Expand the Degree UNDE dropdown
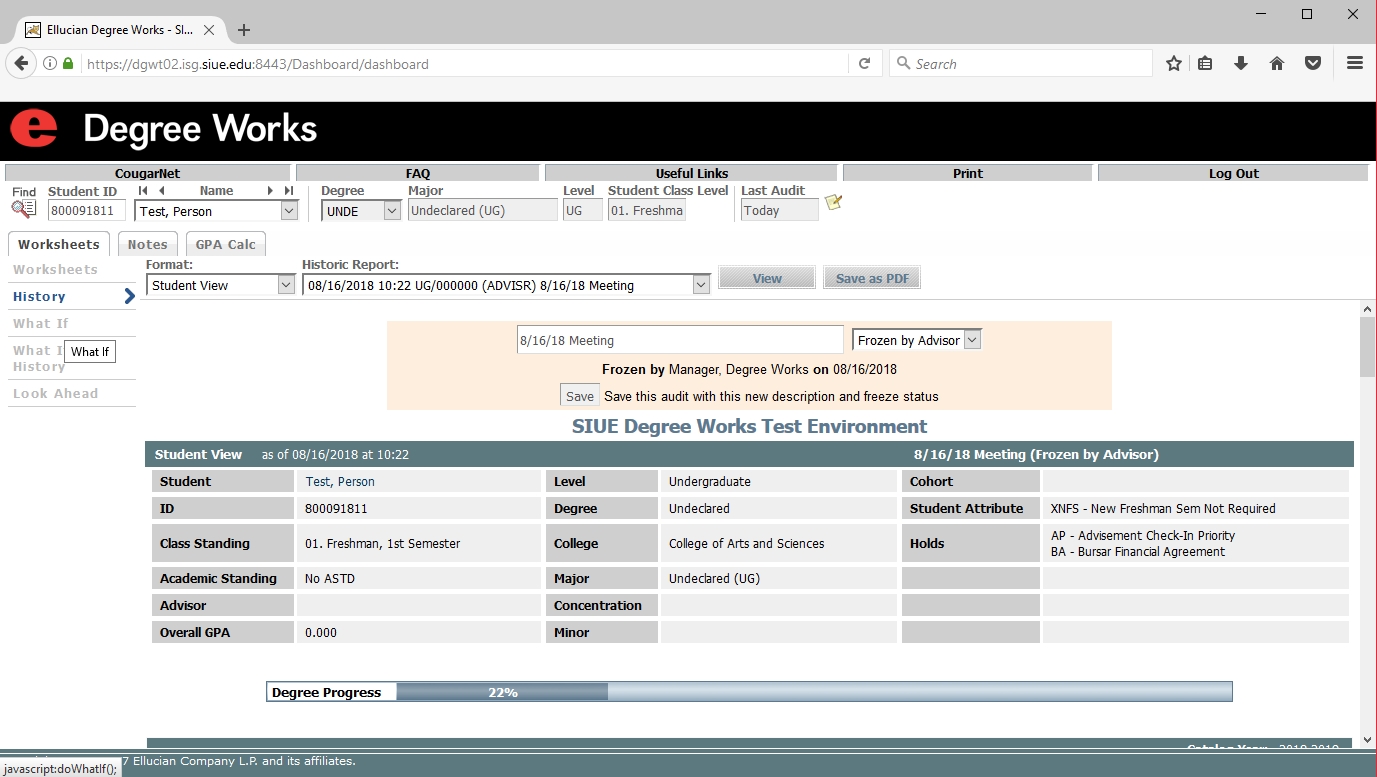 [361, 211]
